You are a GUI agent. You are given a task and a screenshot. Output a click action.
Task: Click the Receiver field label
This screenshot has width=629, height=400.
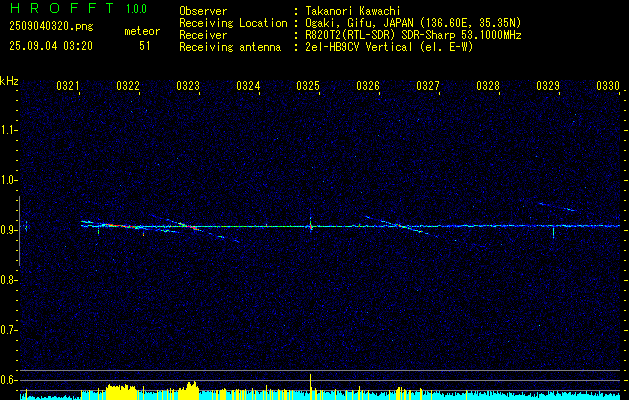coord(203,35)
